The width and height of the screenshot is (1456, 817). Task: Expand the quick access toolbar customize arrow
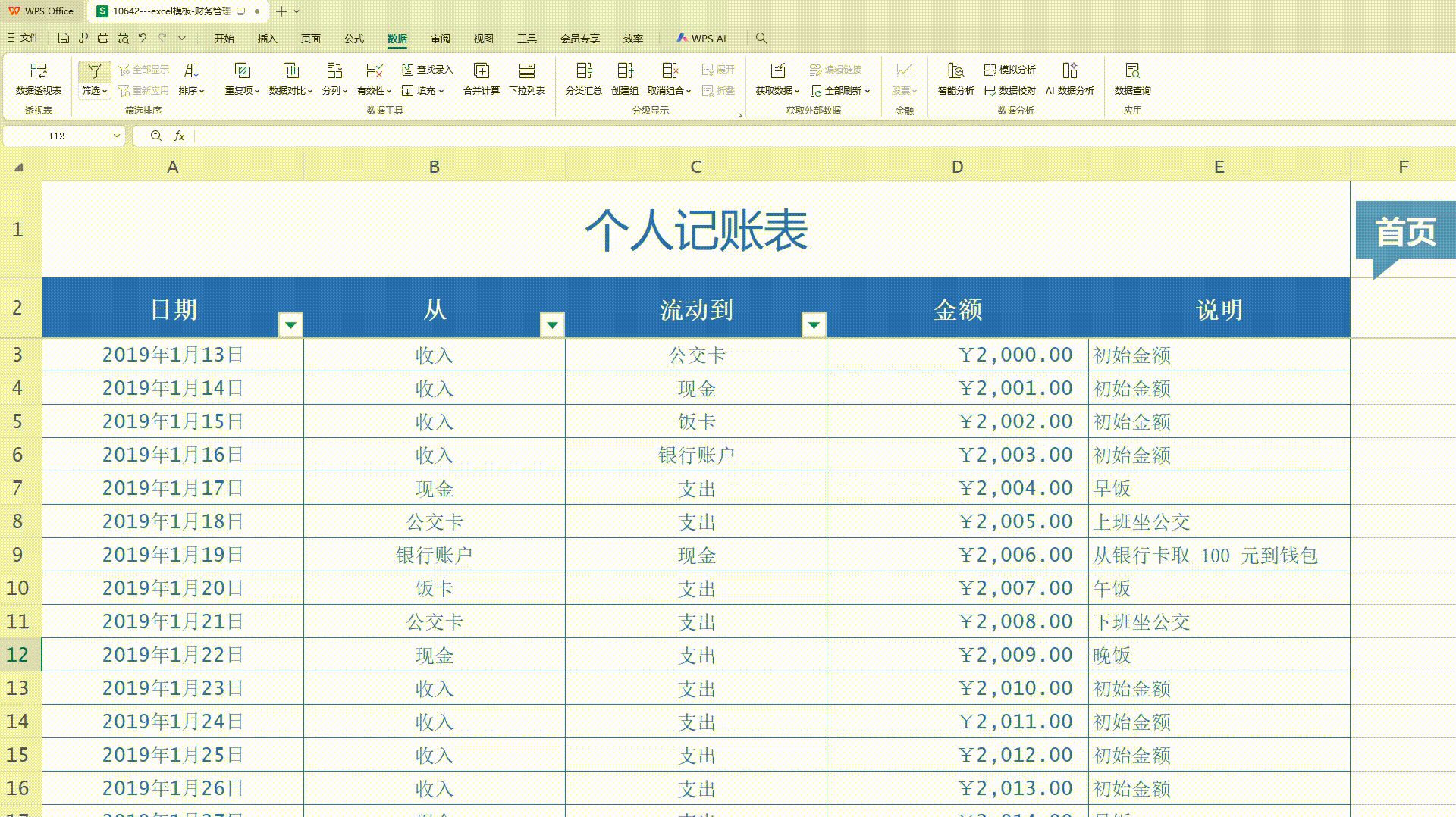[182, 38]
